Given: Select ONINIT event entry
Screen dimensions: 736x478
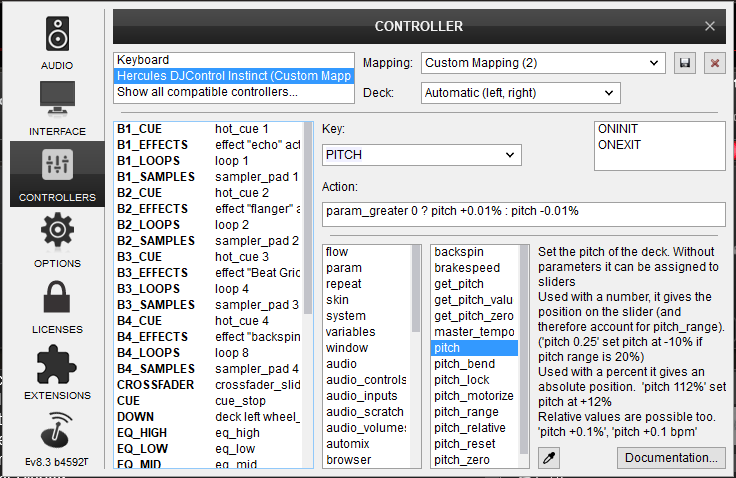Looking at the screenshot, I should pyautogui.click(x=659, y=129).
